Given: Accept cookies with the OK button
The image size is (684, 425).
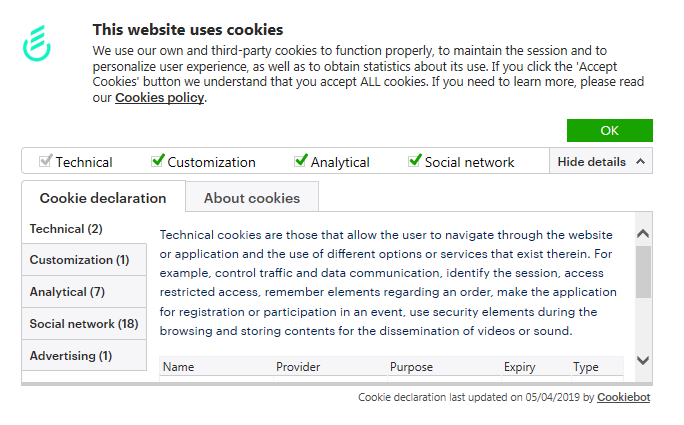Looking at the screenshot, I should pyautogui.click(x=609, y=130).
